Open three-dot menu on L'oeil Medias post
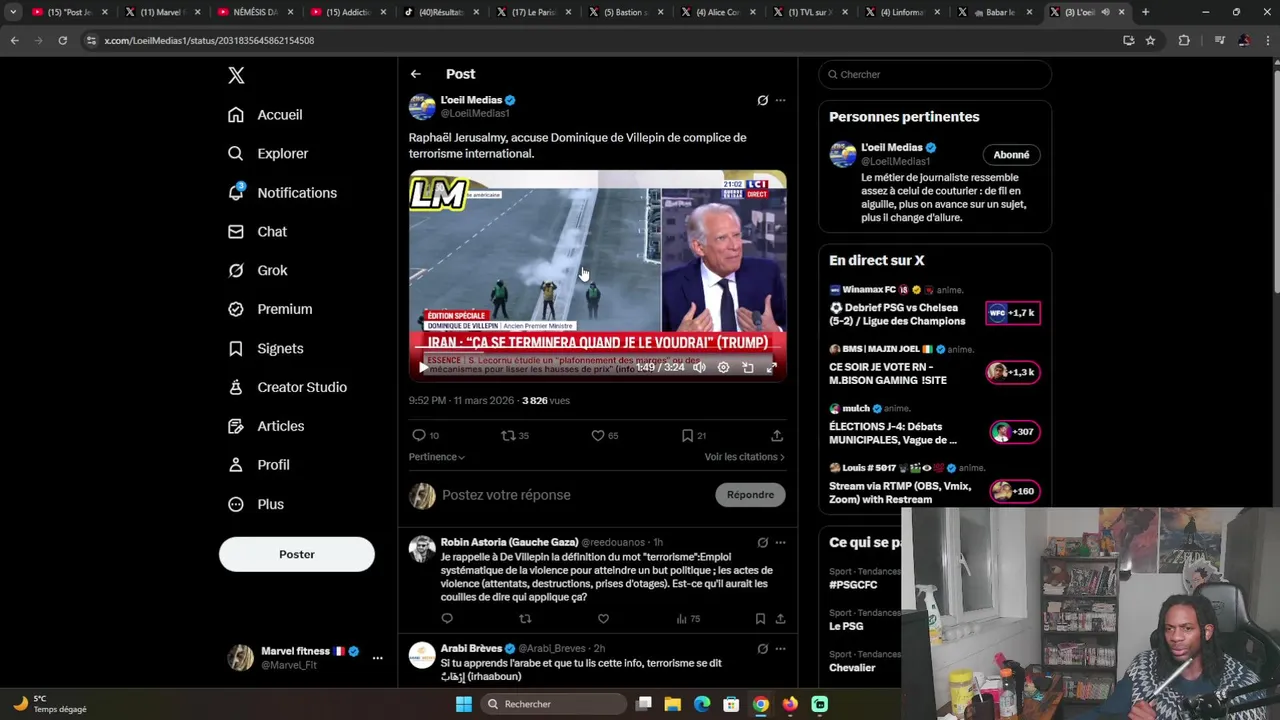Image resolution: width=1280 pixels, height=720 pixels. point(780,100)
